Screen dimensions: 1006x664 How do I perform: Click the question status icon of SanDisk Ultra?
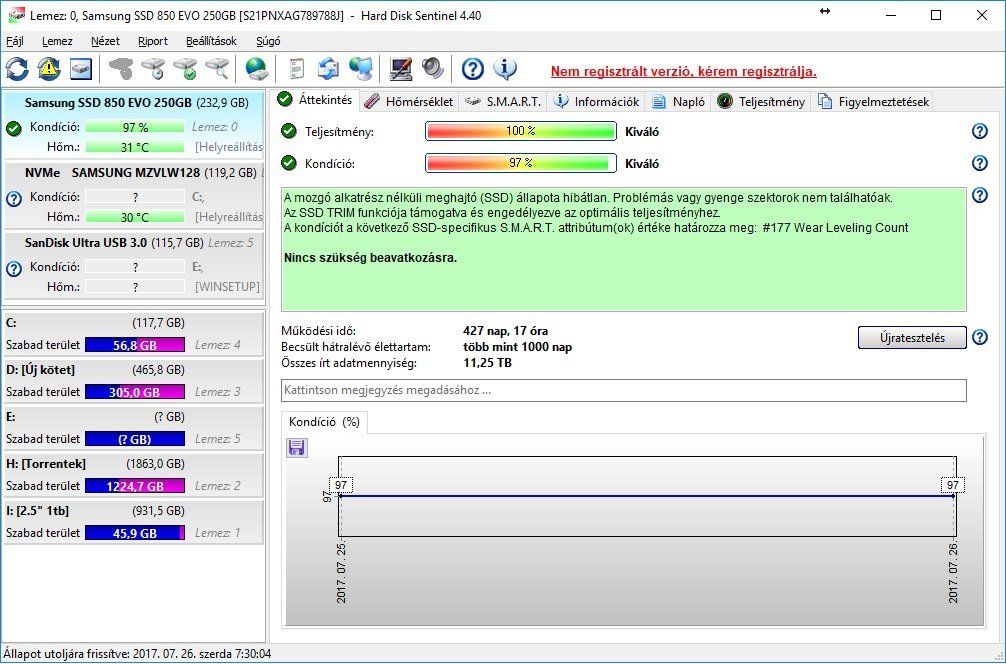point(14,269)
